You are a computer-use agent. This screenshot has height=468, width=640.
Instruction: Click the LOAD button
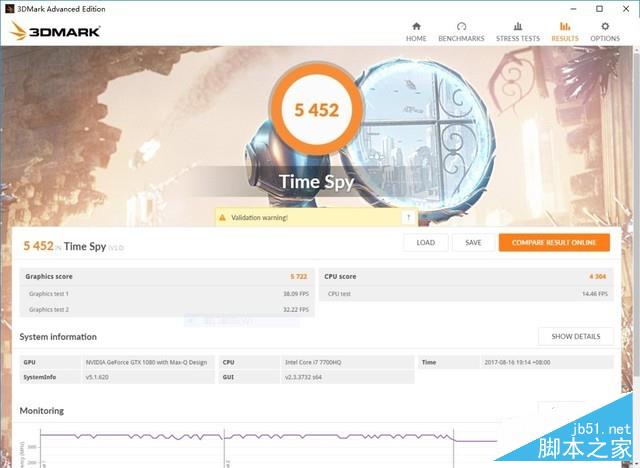[426, 243]
